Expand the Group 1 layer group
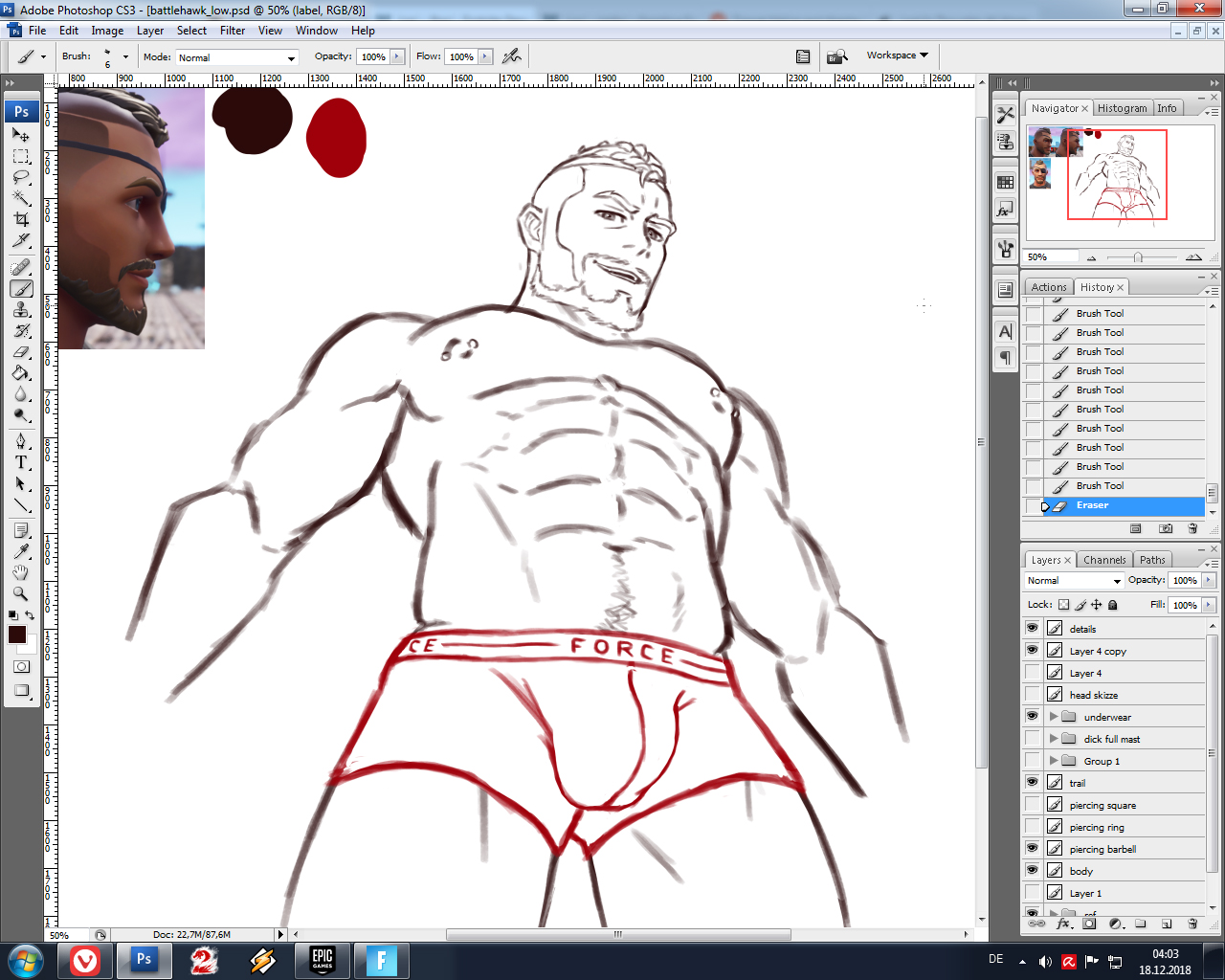This screenshot has width=1225, height=980. click(x=1053, y=761)
